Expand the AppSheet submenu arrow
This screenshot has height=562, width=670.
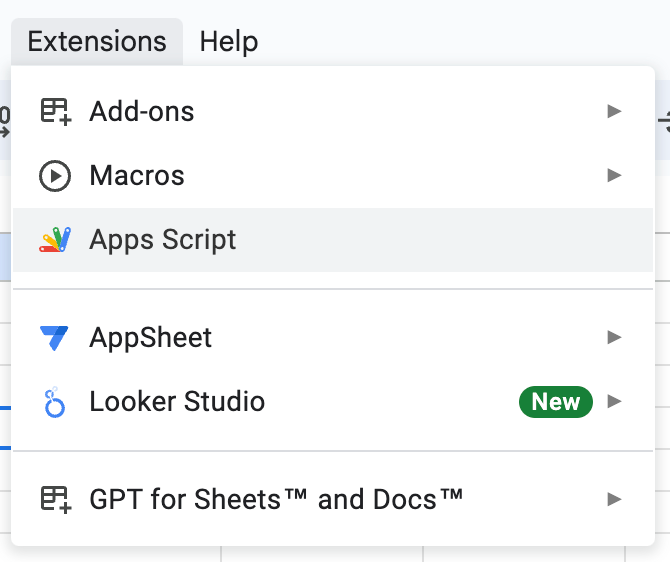click(x=614, y=338)
